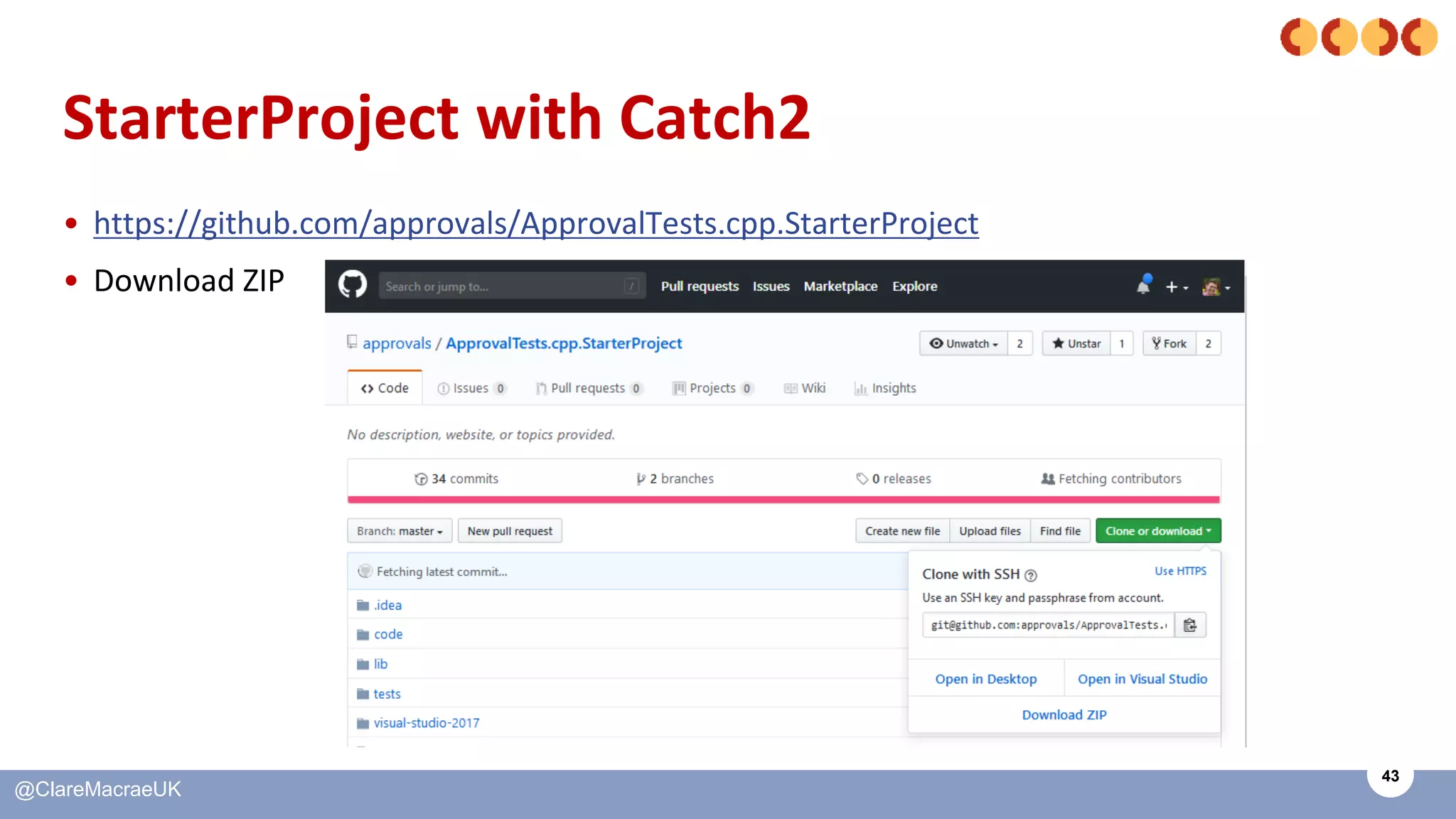This screenshot has width=1456, height=819.
Task: Click Download ZIP
Action: (1064, 714)
